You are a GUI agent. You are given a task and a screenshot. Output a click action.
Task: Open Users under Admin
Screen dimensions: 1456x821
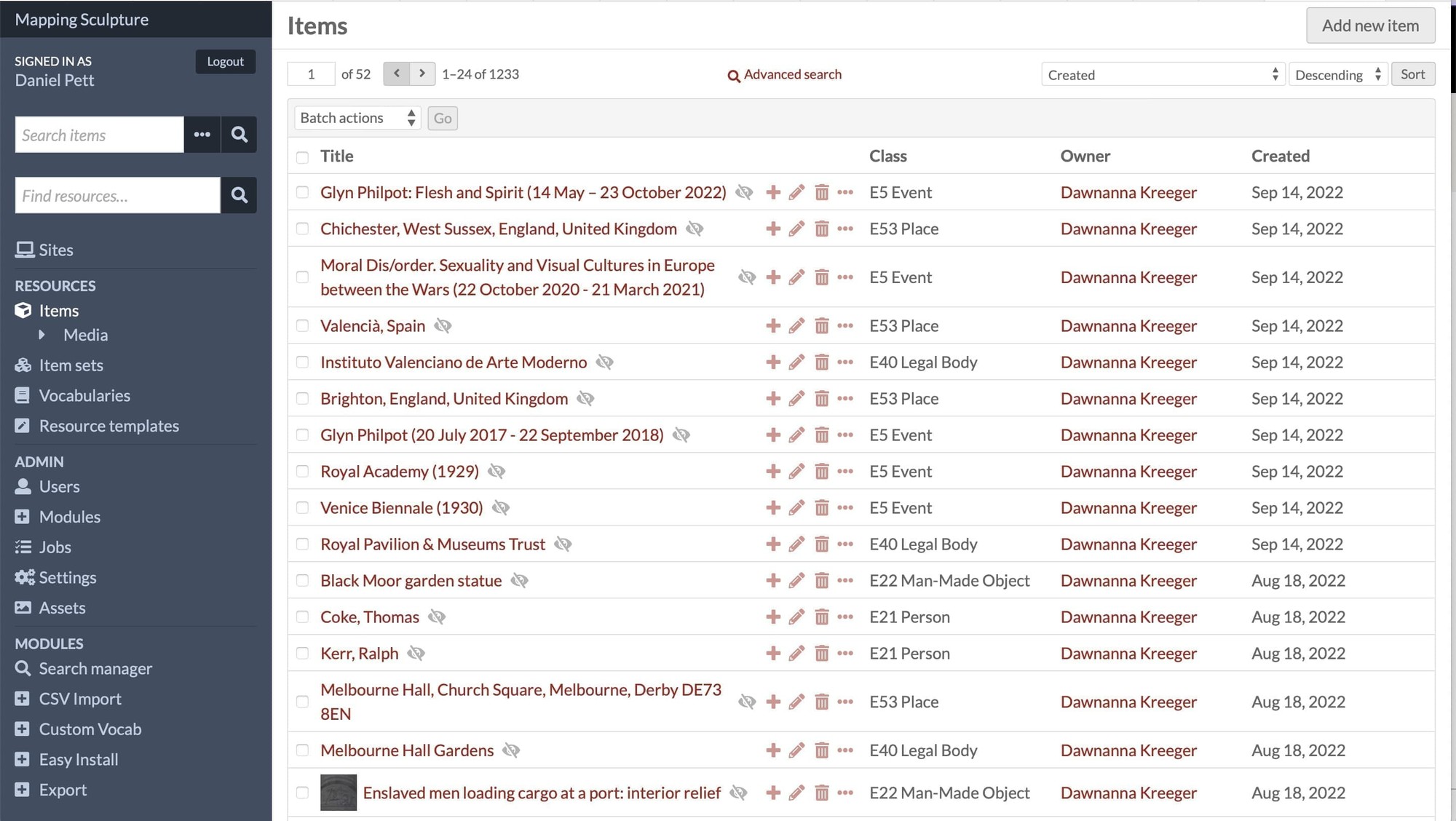click(x=47, y=486)
